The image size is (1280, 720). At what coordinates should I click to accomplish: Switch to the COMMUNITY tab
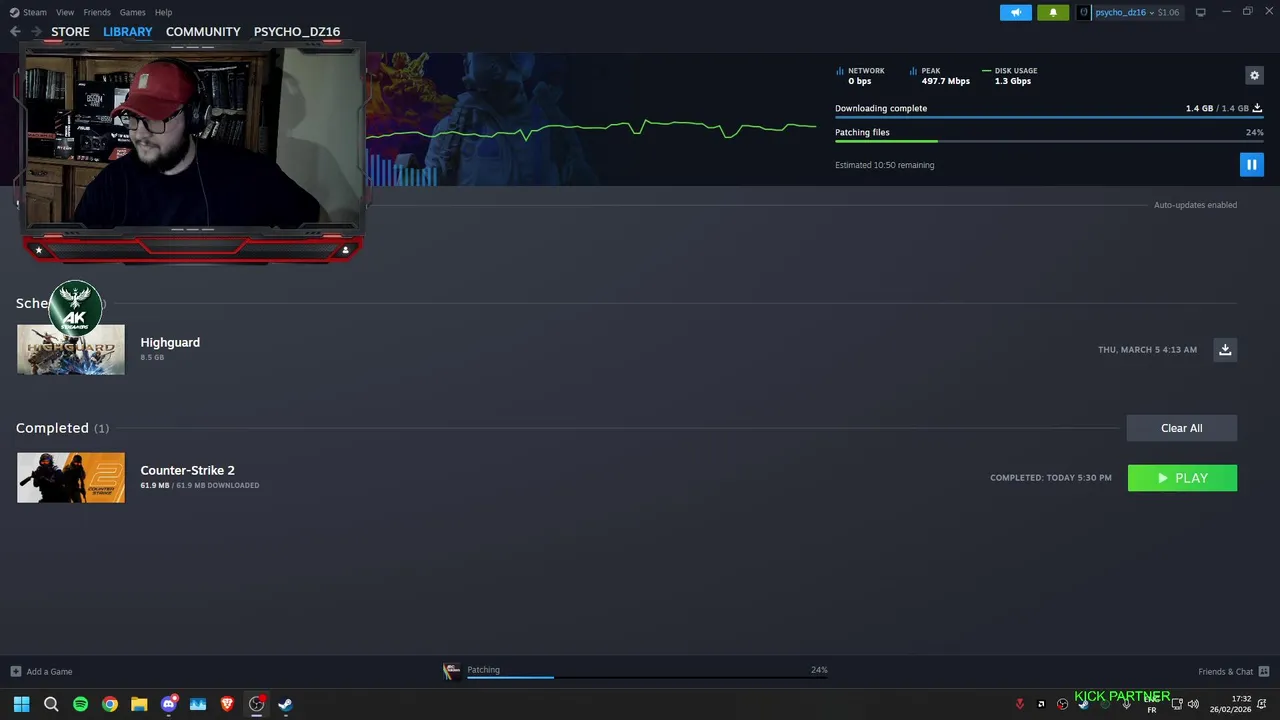click(203, 31)
